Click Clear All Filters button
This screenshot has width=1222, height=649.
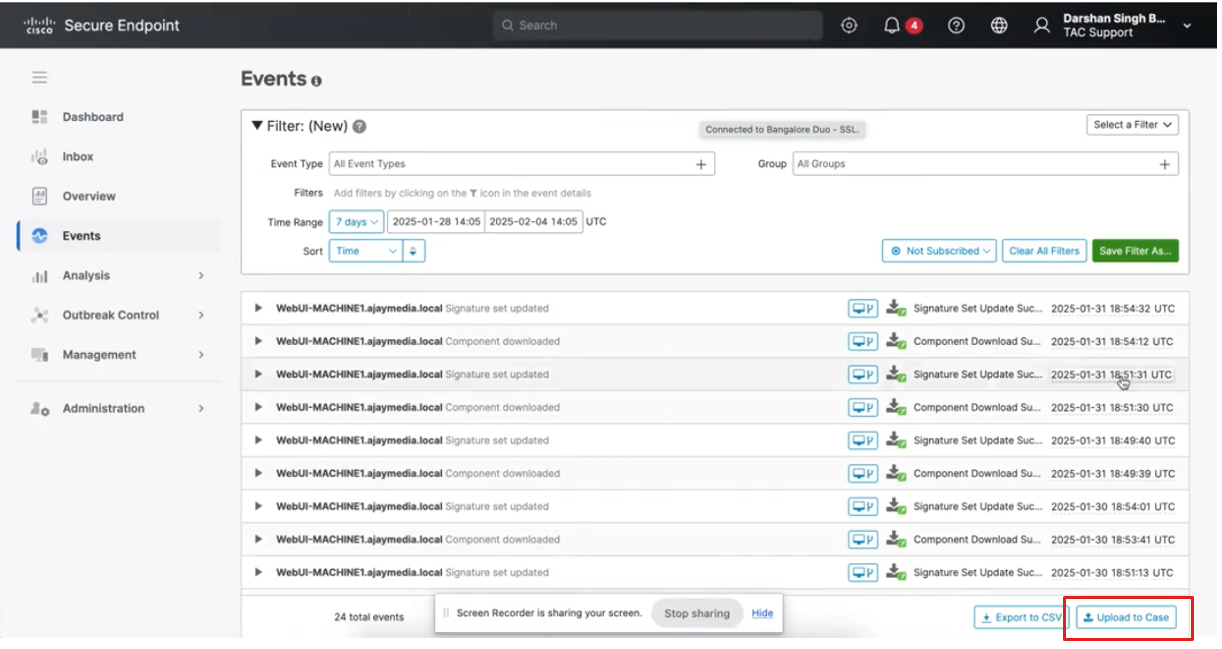(x=1044, y=251)
